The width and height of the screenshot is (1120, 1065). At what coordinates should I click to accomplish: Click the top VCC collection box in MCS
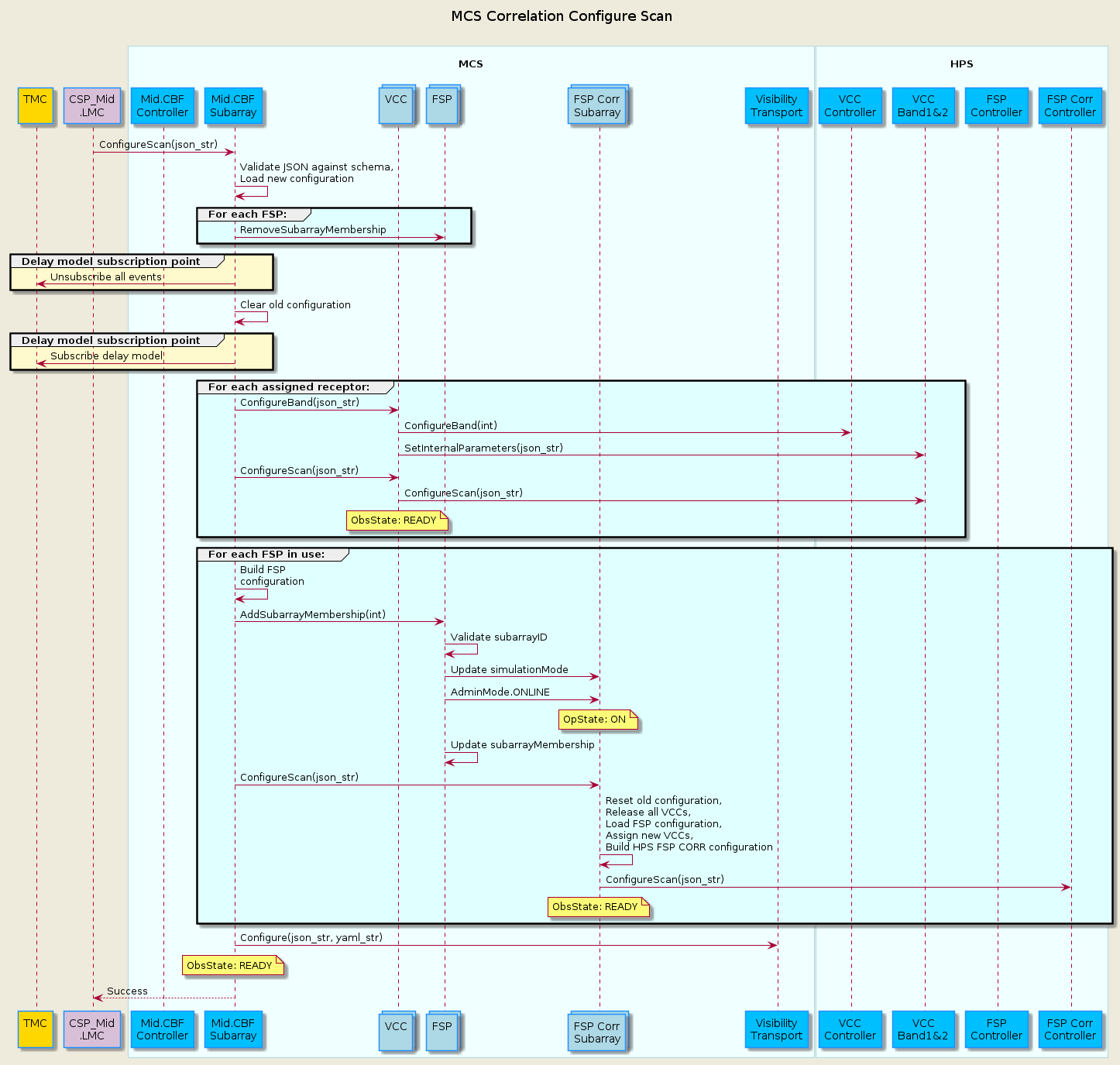pyautogui.click(x=397, y=104)
